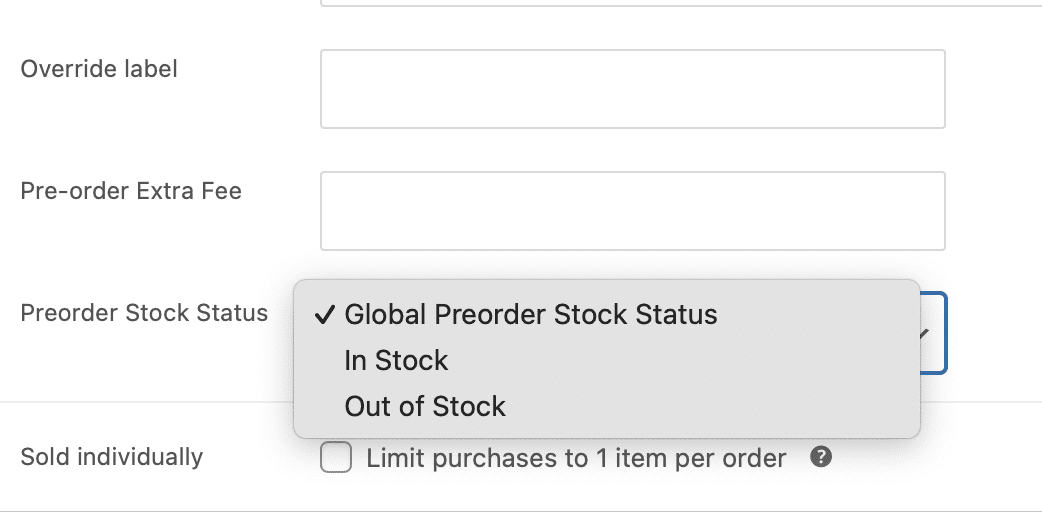Pick 'Out of Stock' from the list
This screenshot has width=1042, height=512.
coord(425,407)
